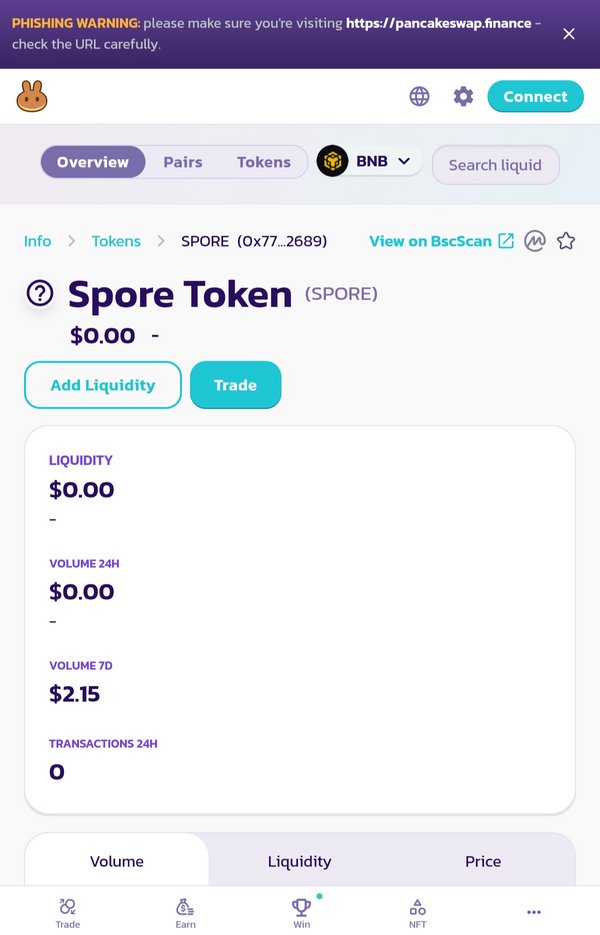Image resolution: width=600 pixels, height=935 pixels.
Task: Switch to the Tokens view
Action: [x=264, y=162]
